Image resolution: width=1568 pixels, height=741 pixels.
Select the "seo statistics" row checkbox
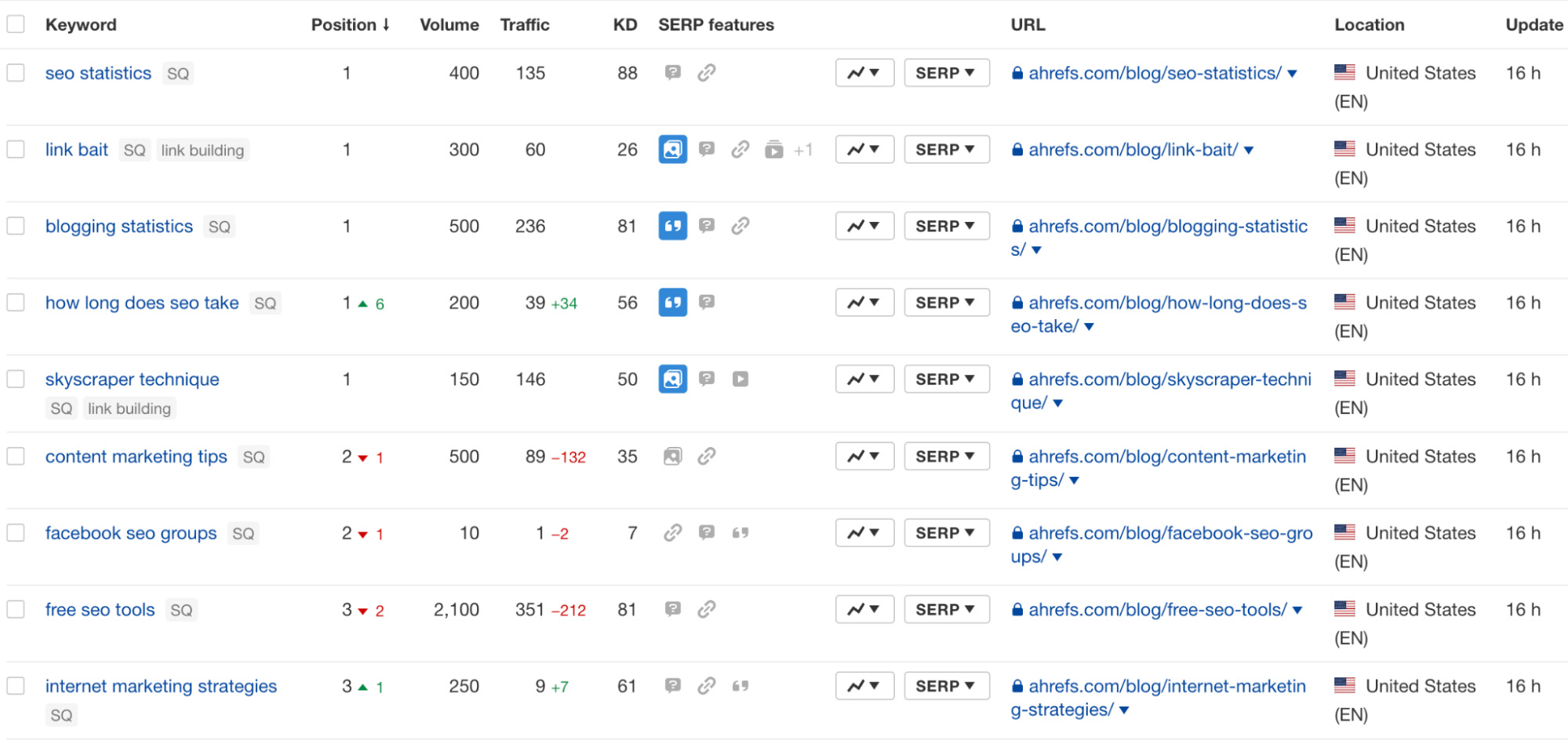[x=16, y=73]
